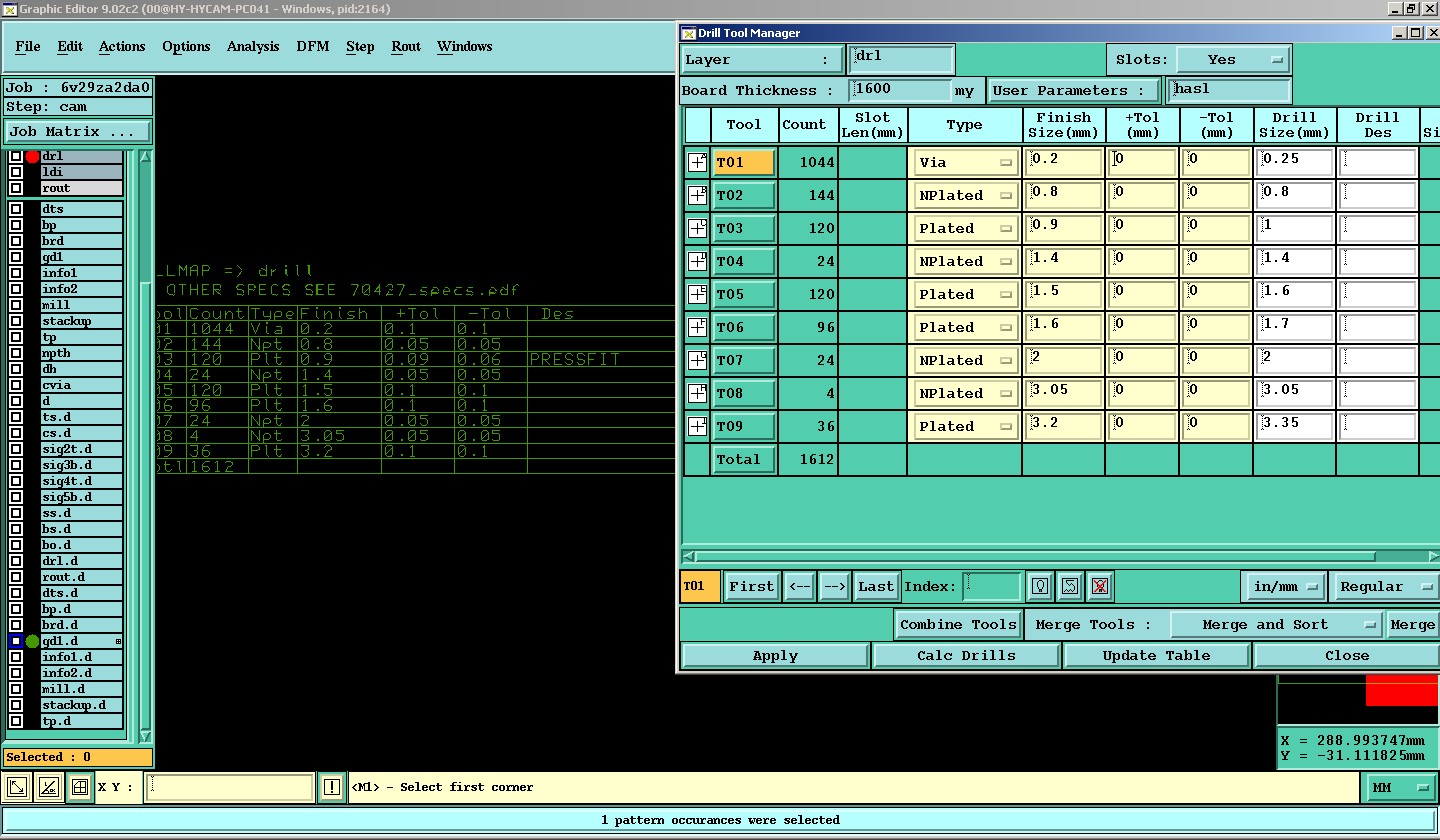
Task: Open the DFM menu
Action: click(x=313, y=47)
